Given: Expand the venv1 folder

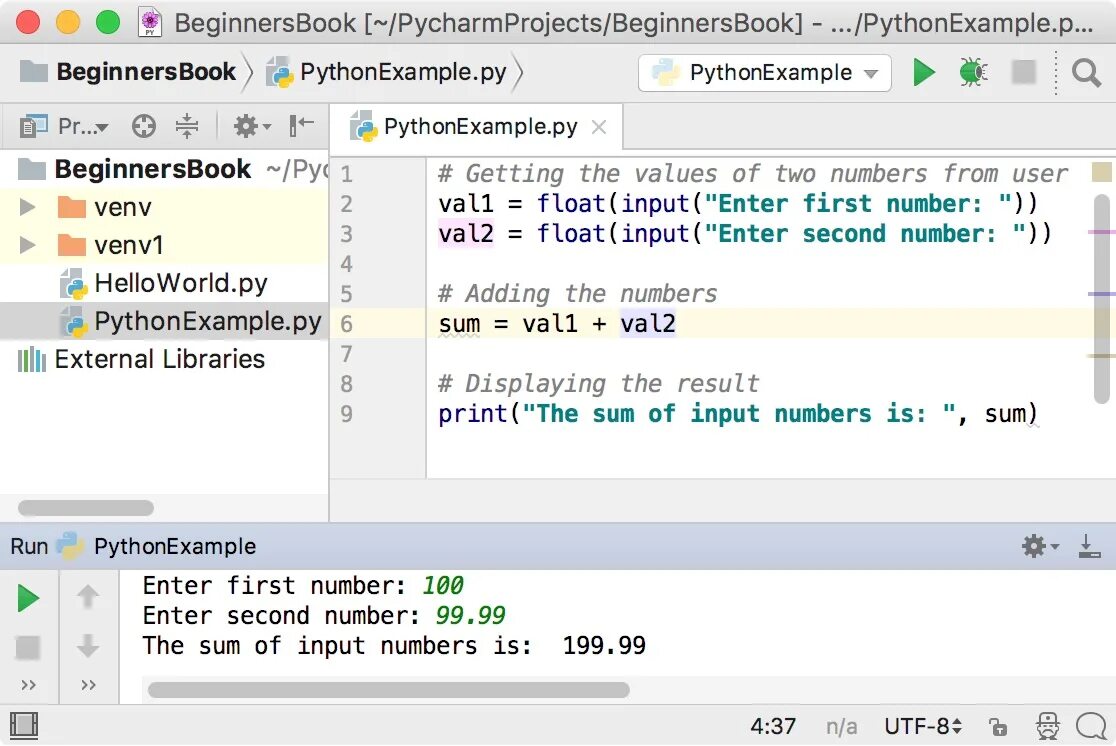Looking at the screenshot, I should 27,246.
